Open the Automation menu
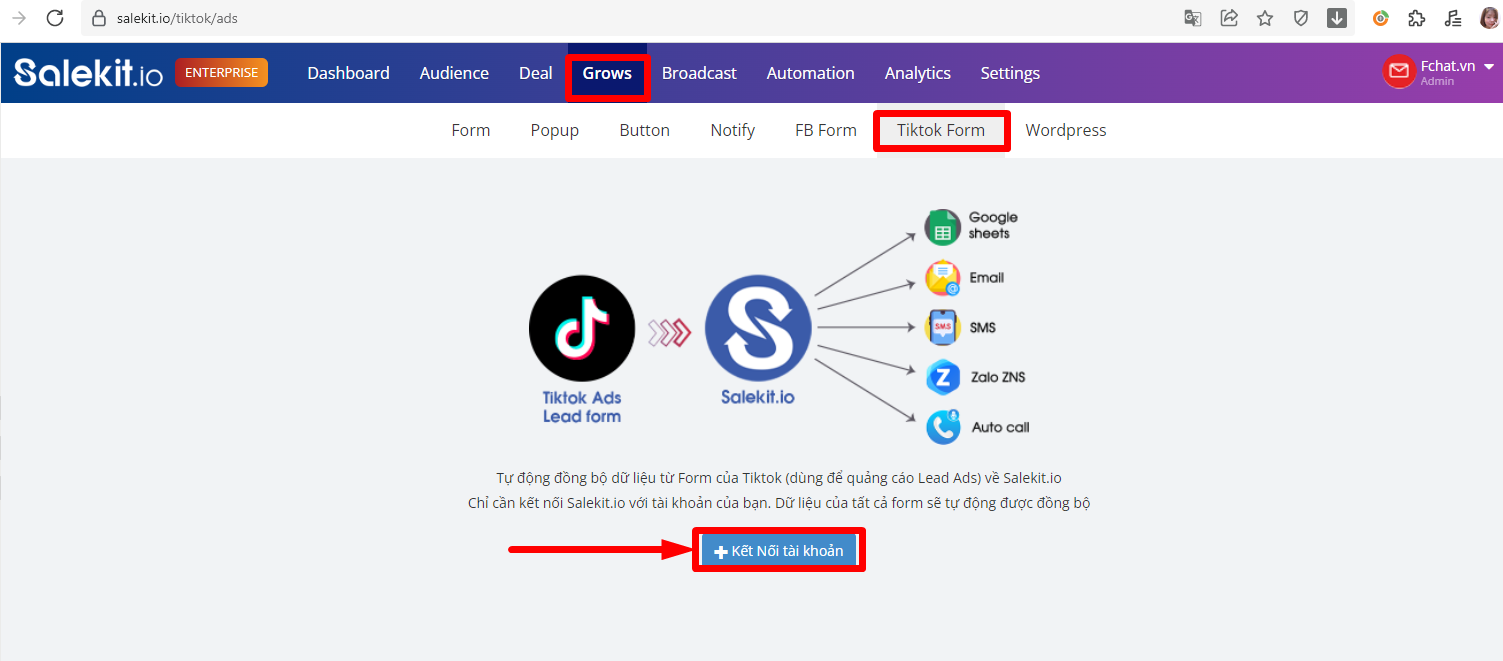This screenshot has width=1503, height=661. click(x=810, y=73)
